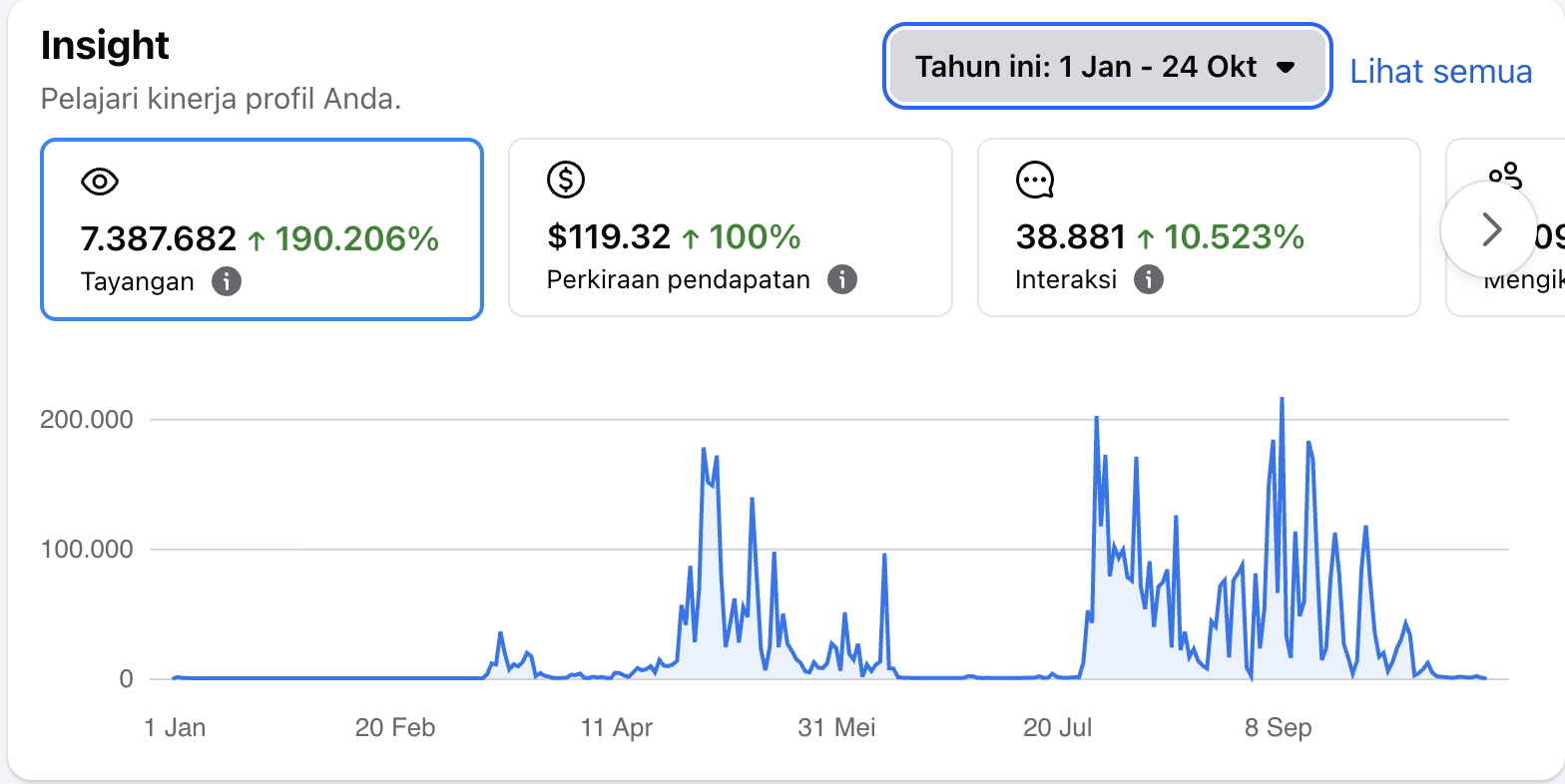Click the info icon next to Tayangan
Image resolution: width=1565 pixels, height=784 pixels.
227,281
